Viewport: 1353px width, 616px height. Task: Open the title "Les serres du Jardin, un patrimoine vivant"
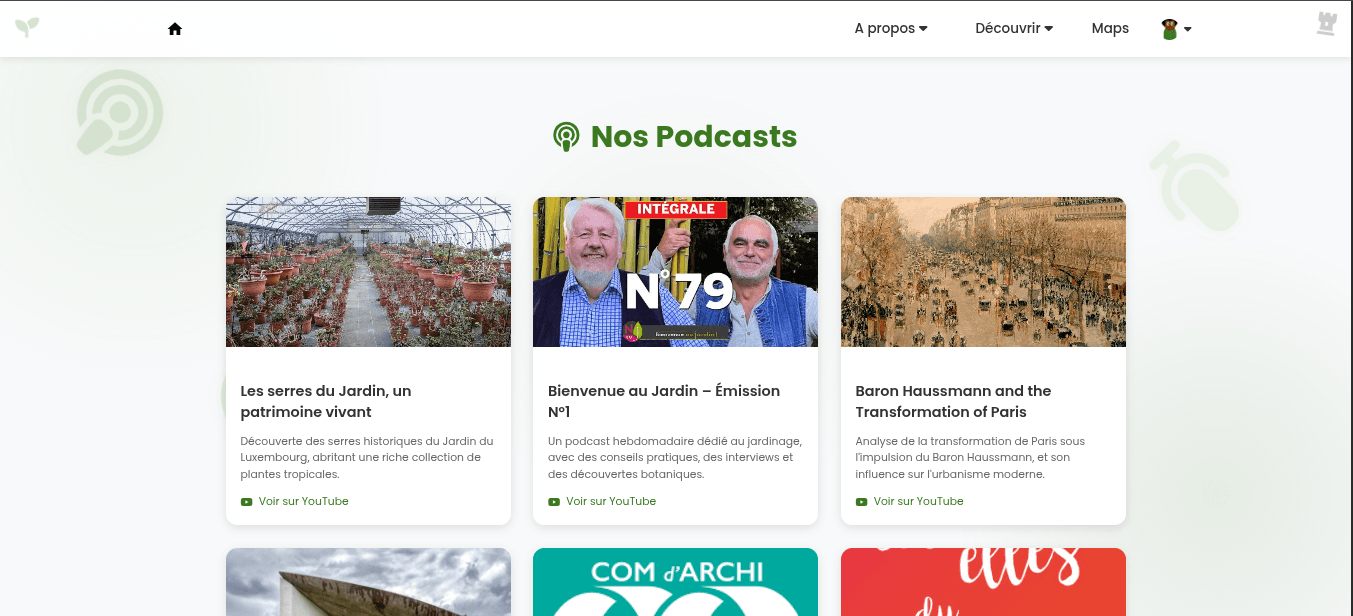coord(325,401)
